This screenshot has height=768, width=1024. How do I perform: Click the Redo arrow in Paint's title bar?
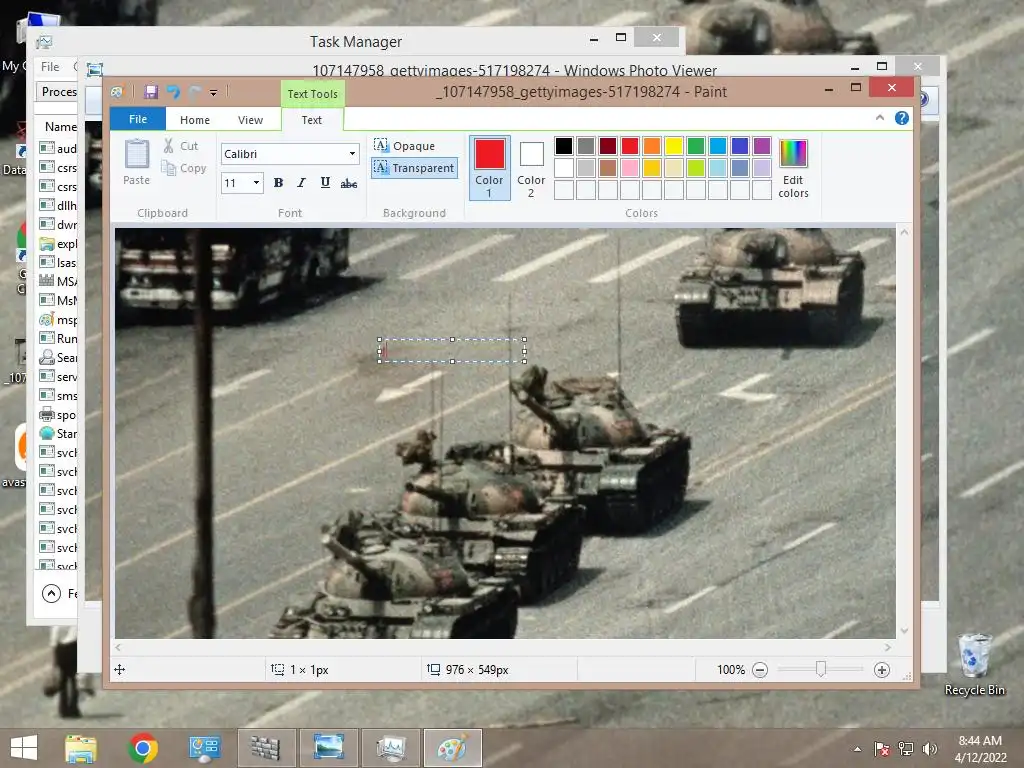pos(195,92)
